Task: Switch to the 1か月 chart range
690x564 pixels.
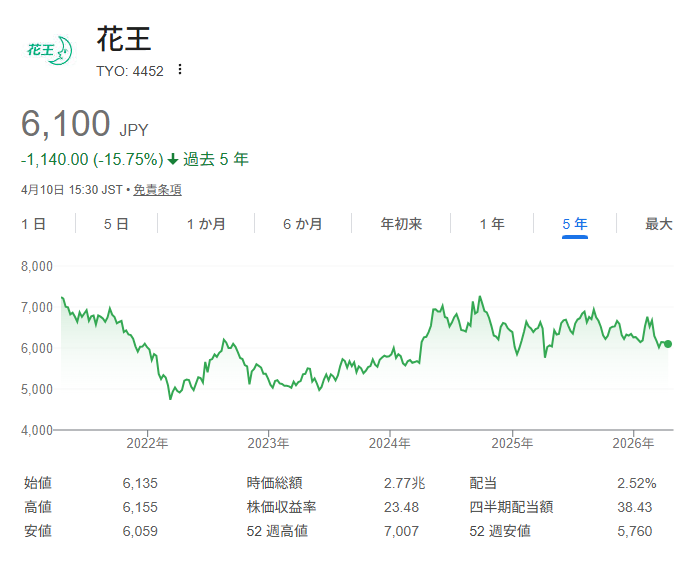Action: click(206, 224)
